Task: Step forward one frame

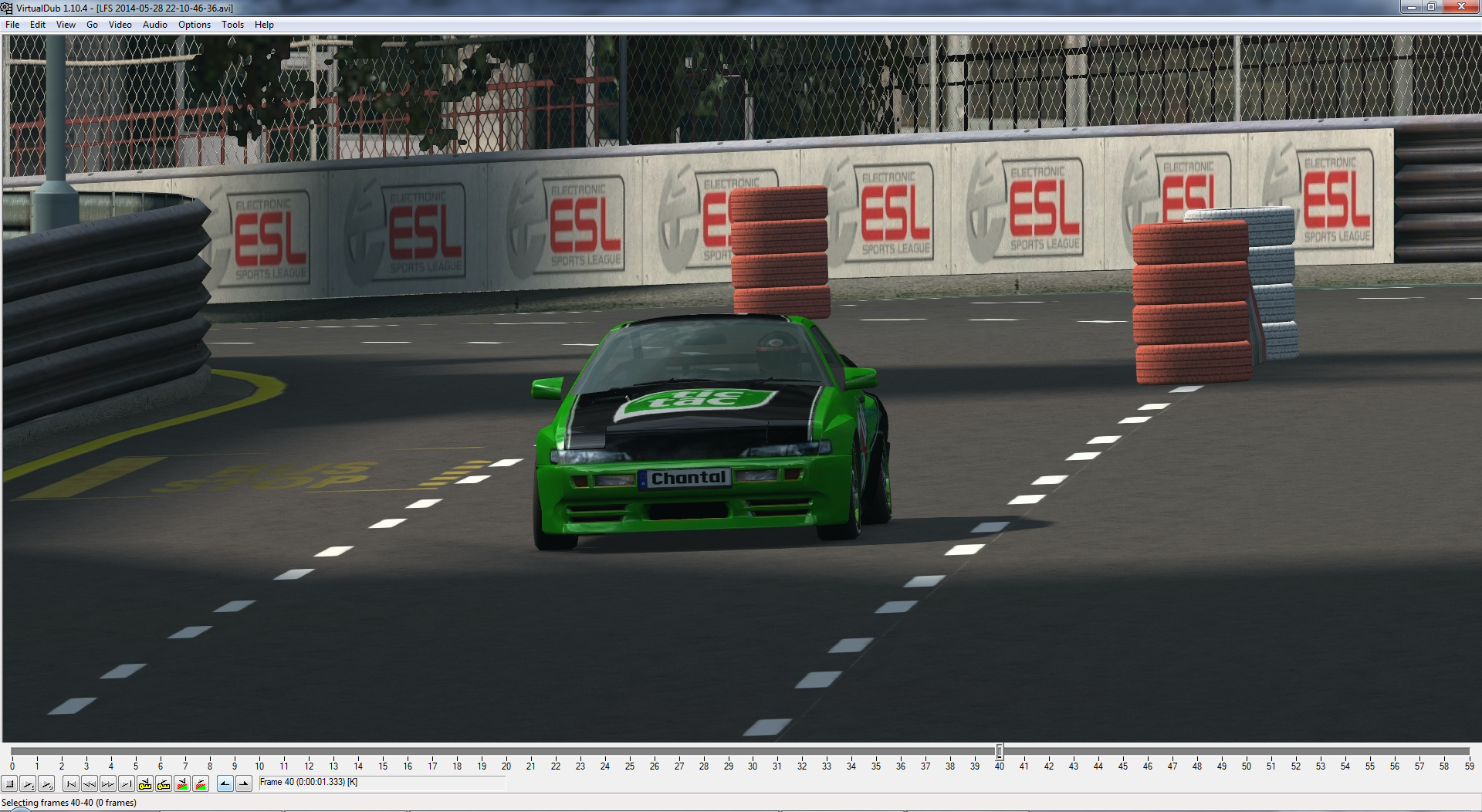Action: pyautogui.click(x=108, y=784)
